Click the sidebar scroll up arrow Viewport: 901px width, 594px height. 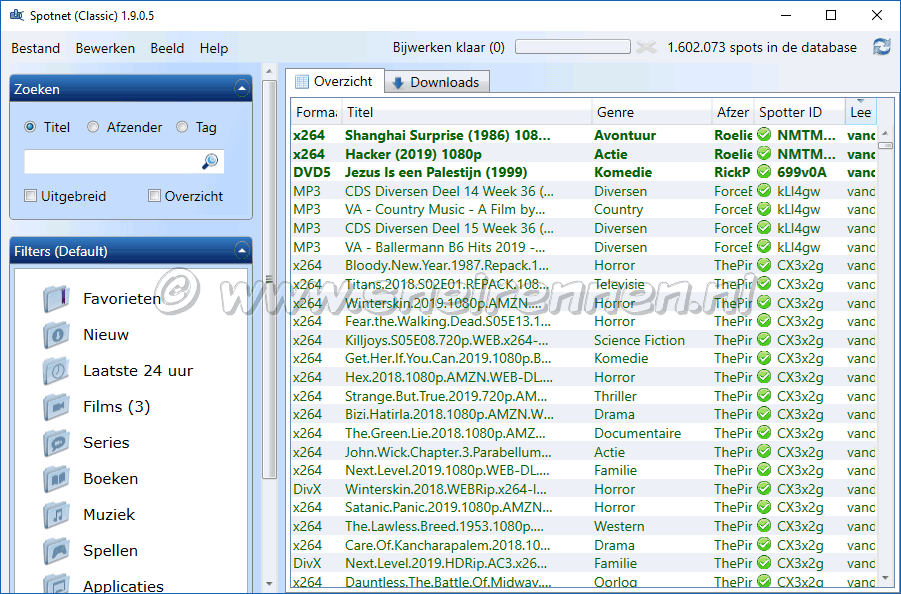[269, 72]
